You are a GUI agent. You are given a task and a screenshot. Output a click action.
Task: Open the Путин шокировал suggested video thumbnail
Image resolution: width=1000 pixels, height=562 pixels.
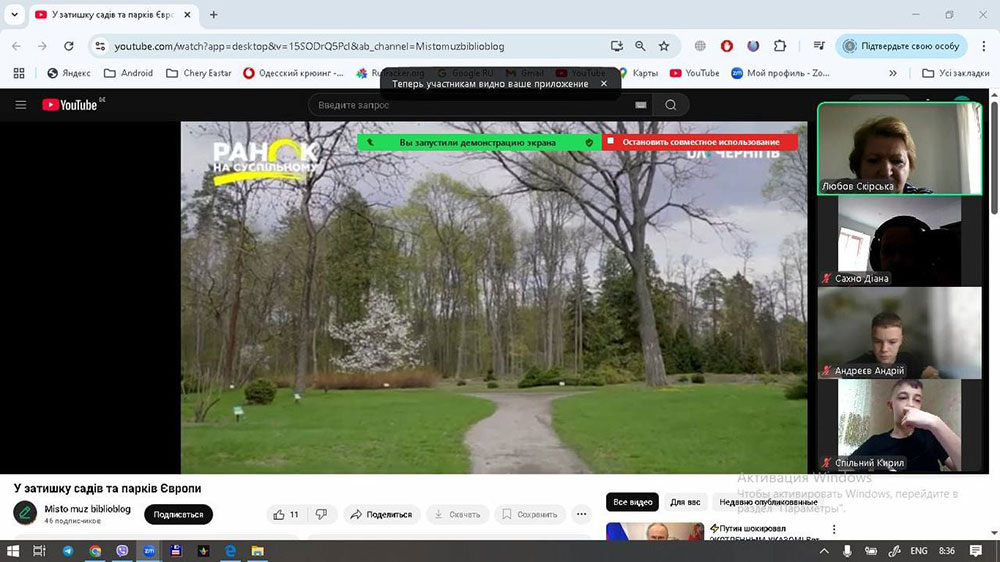coord(655,531)
